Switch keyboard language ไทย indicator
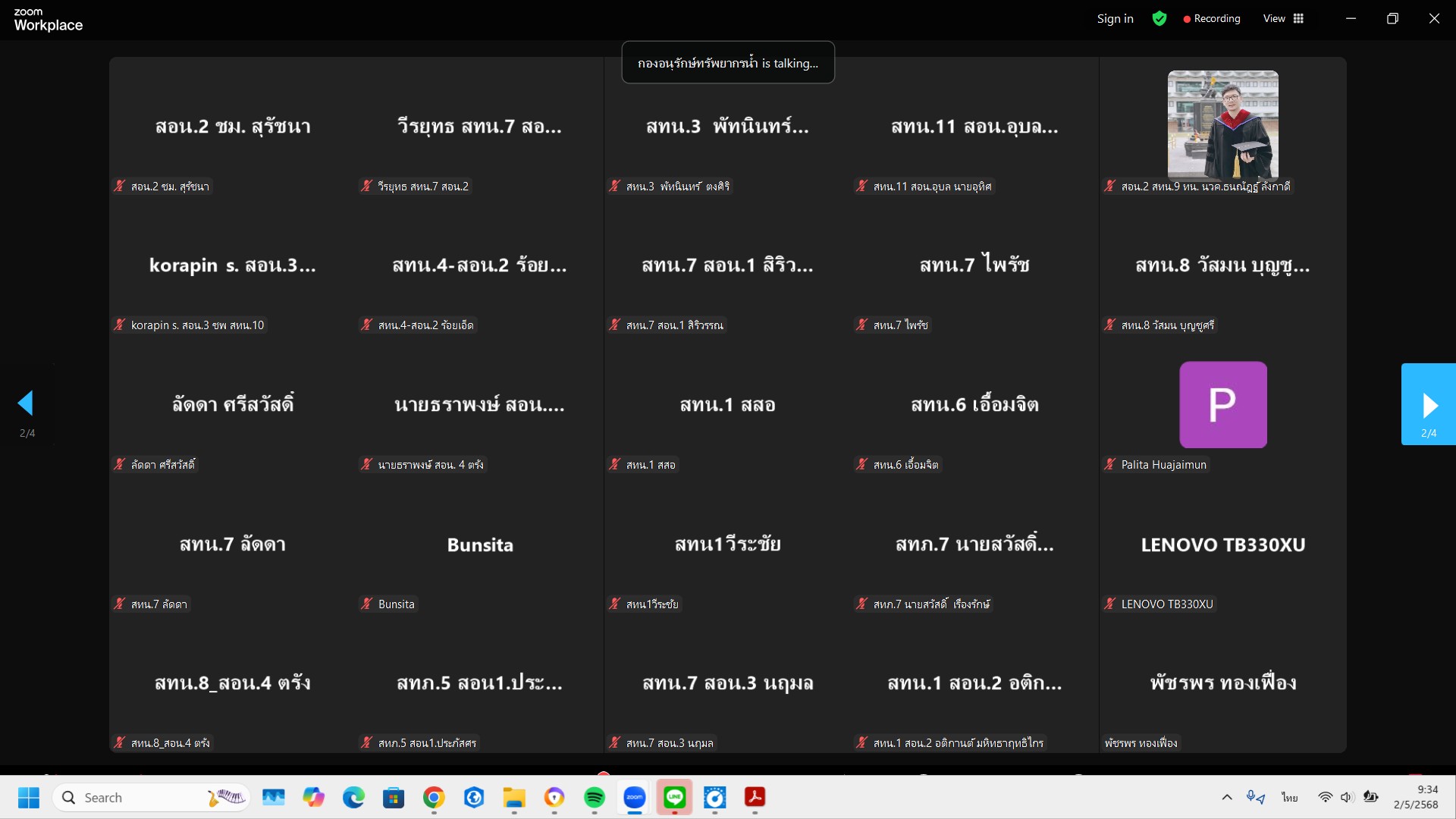Image resolution: width=1456 pixels, height=819 pixels. (1289, 798)
